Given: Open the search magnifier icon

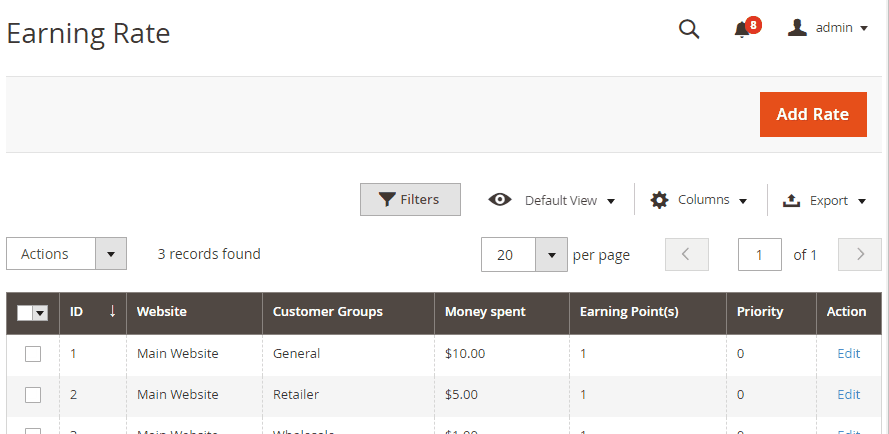Looking at the screenshot, I should (x=689, y=28).
